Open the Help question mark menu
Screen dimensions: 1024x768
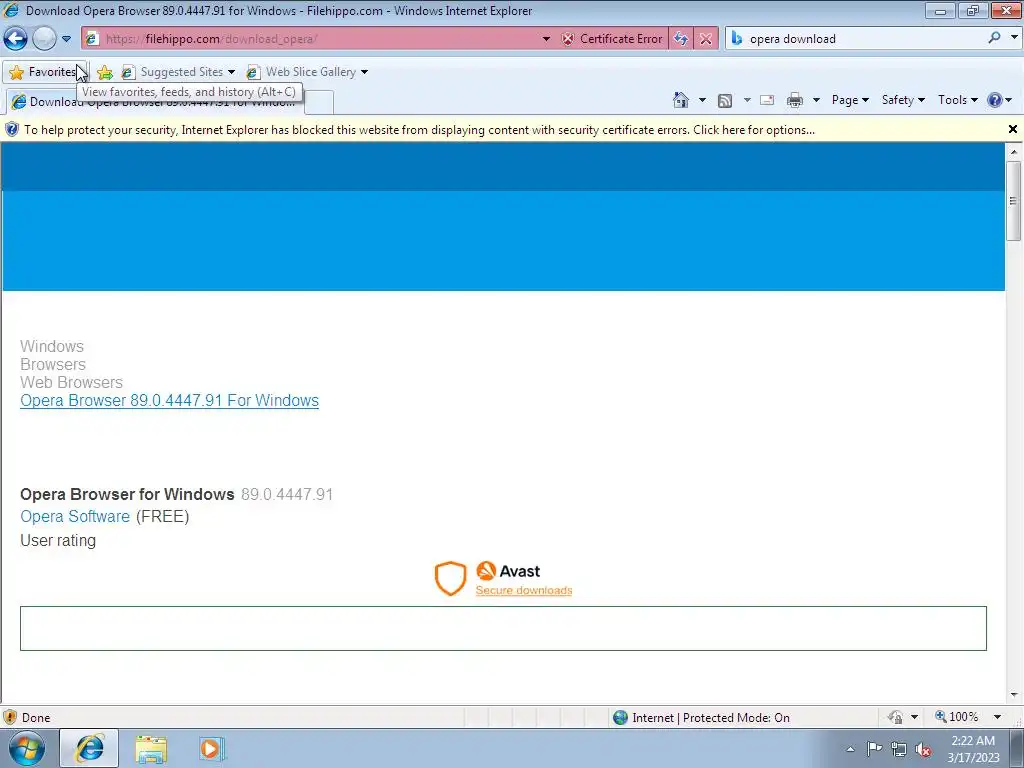[x=1000, y=100]
